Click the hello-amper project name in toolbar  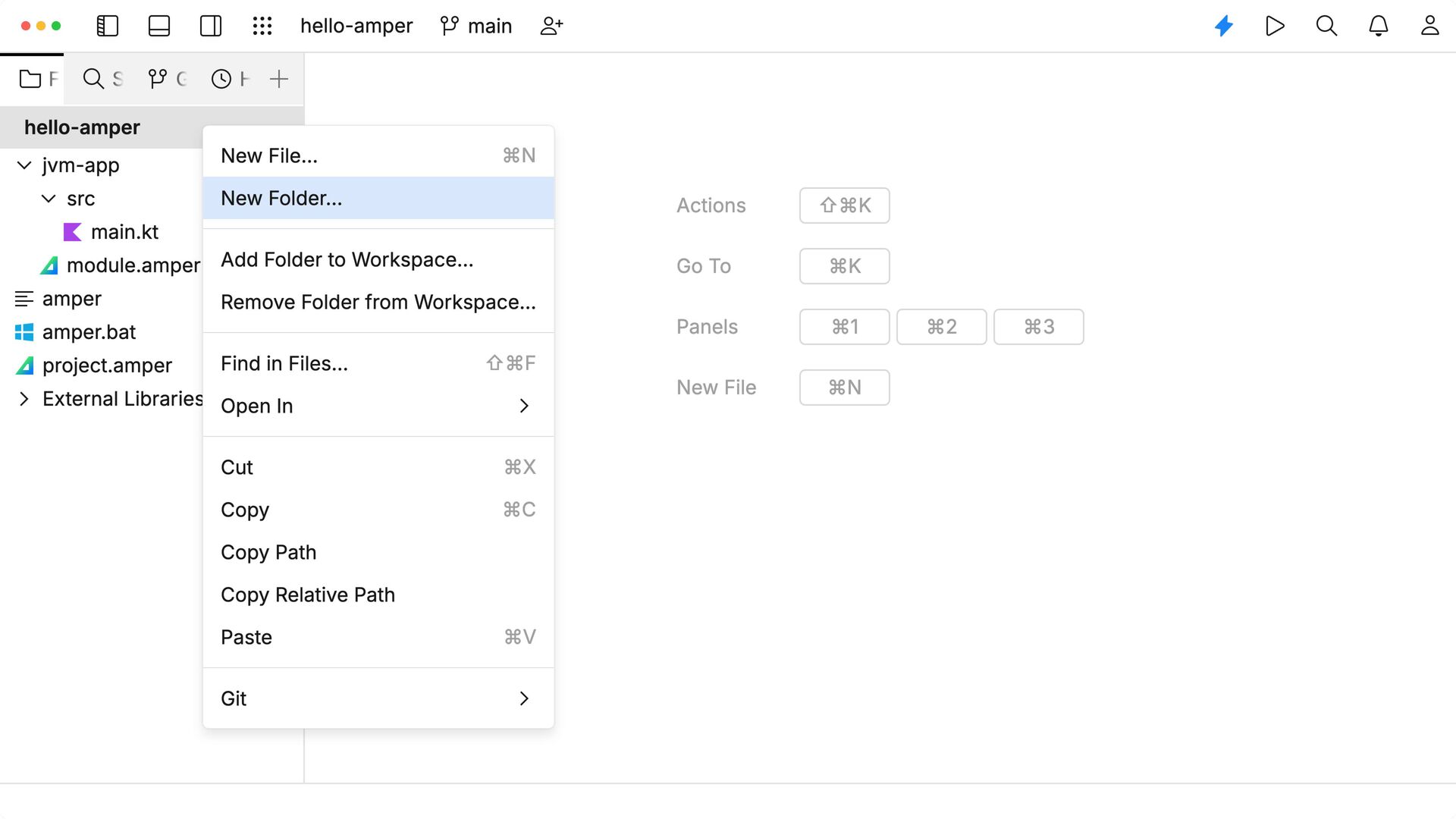click(356, 26)
